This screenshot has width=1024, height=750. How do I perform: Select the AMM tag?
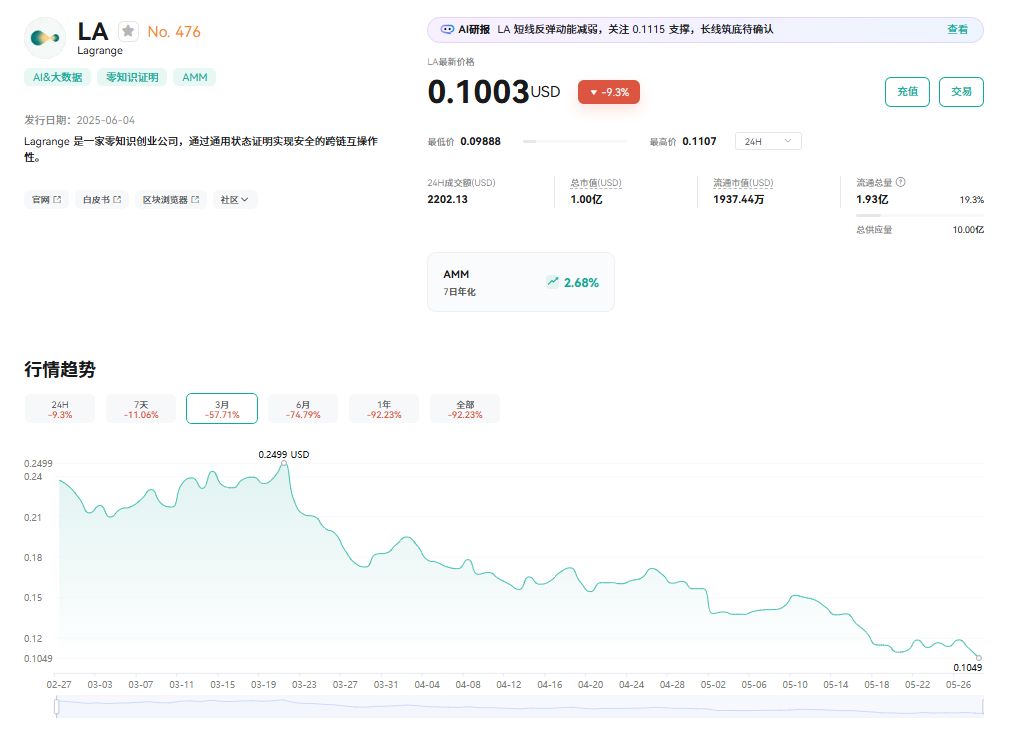coord(195,77)
